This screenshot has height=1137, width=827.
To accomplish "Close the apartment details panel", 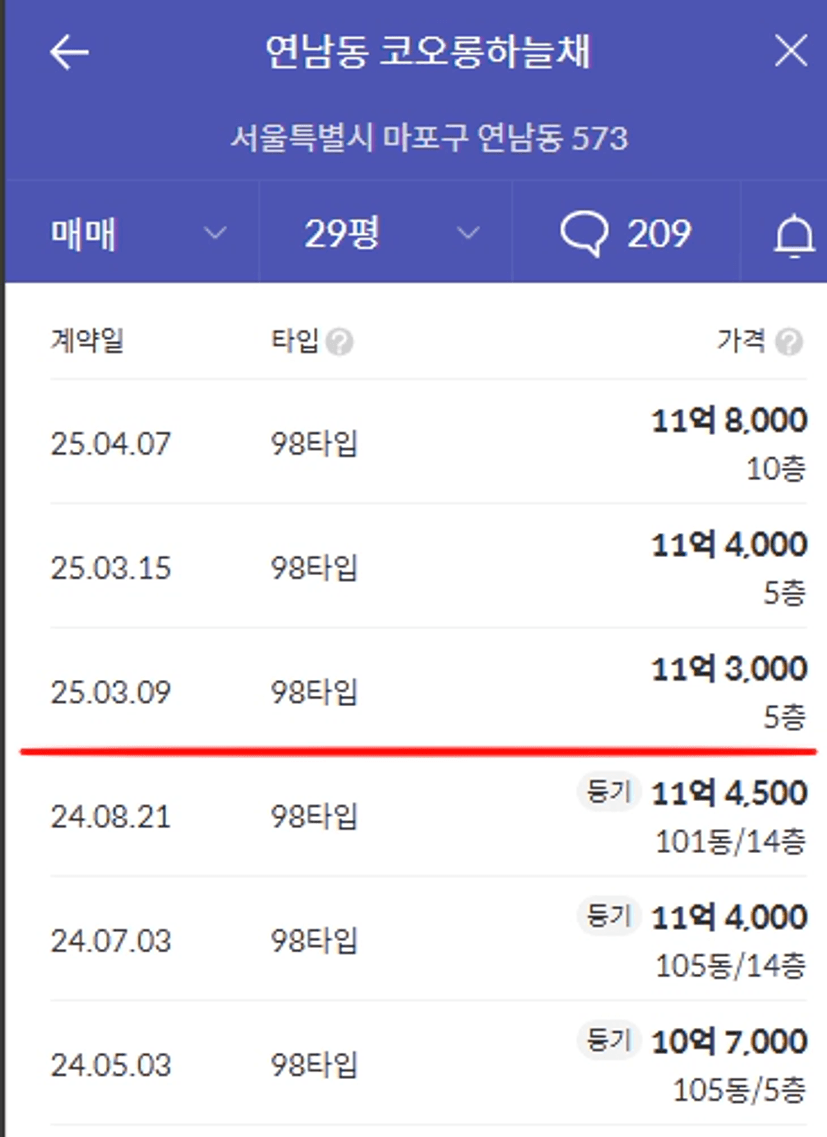I will click(790, 51).
